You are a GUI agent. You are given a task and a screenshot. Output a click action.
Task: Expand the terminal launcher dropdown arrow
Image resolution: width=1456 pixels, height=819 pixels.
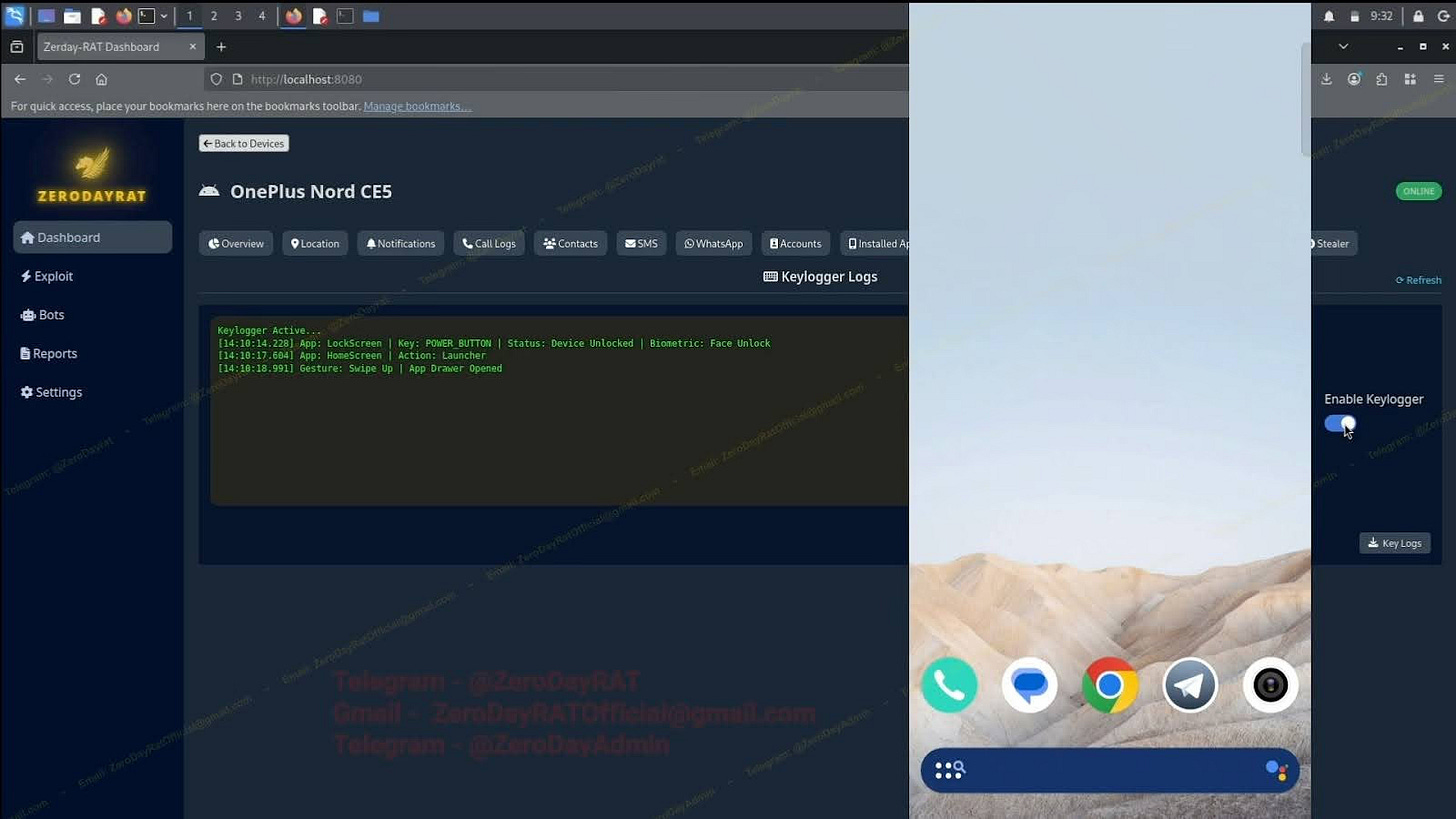tap(163, 16)
